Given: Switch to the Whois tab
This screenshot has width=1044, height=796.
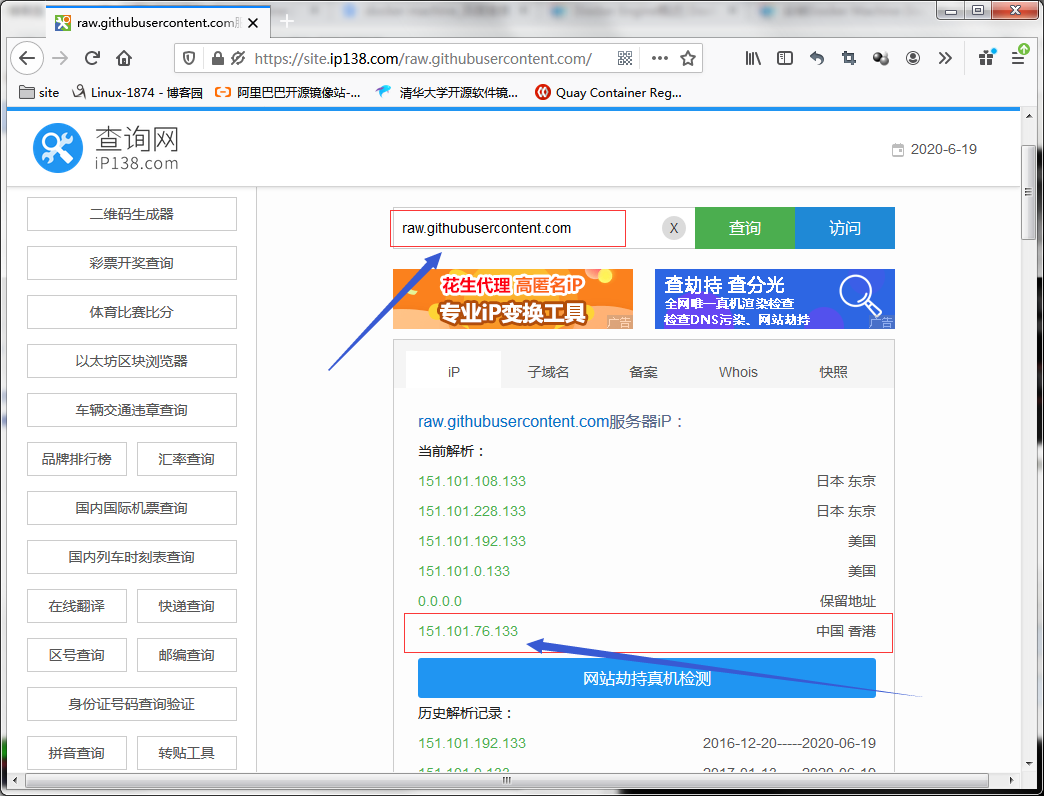Looking at the screenshot, I should pyautogui.click(x=738, y=372).
